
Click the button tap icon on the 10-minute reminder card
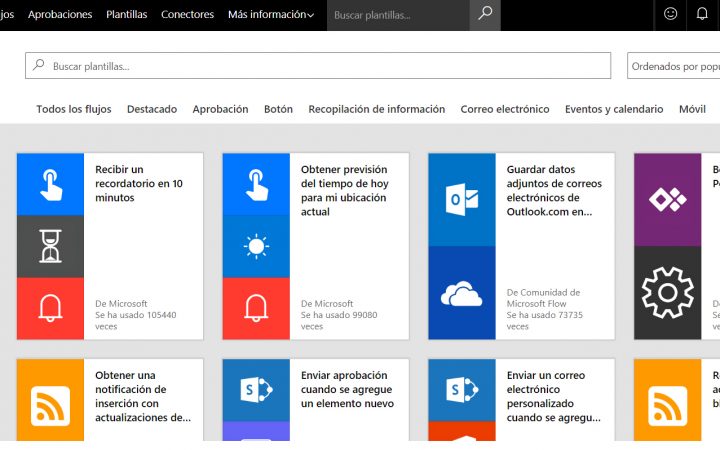click(51, 184)
